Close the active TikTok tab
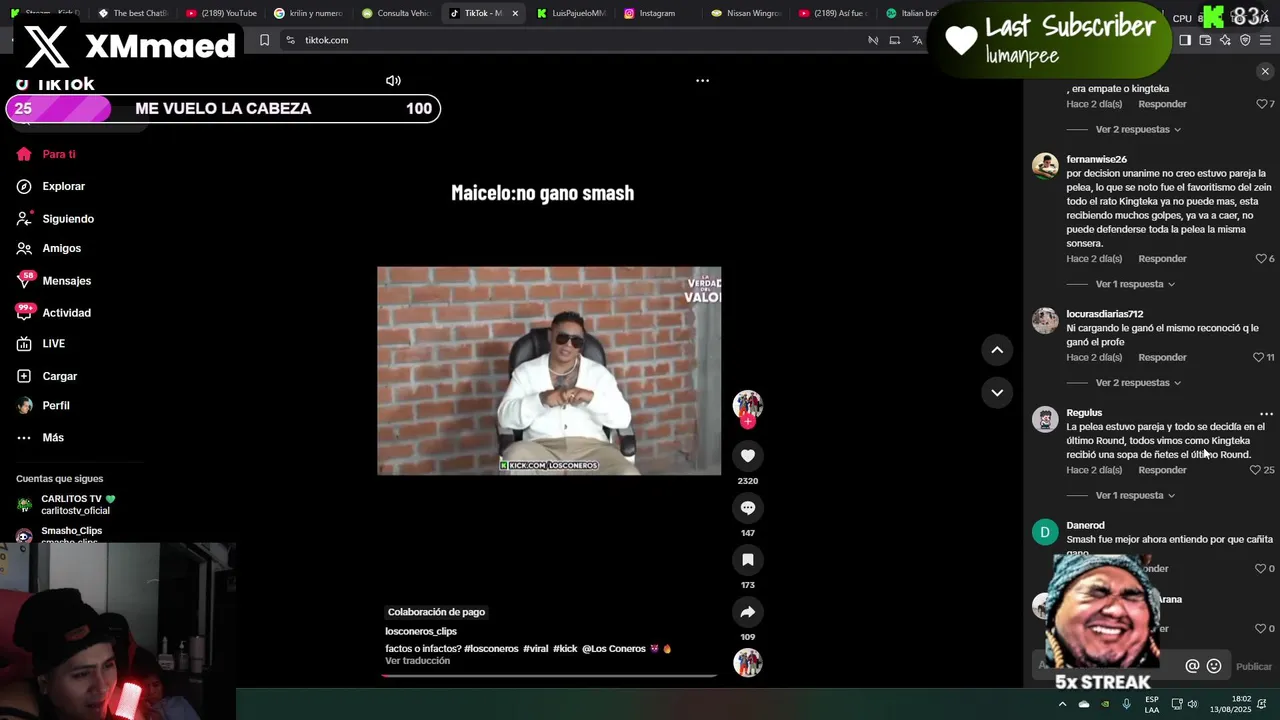Viewport: 1280px width, 720px height. [x=515, y=14]
